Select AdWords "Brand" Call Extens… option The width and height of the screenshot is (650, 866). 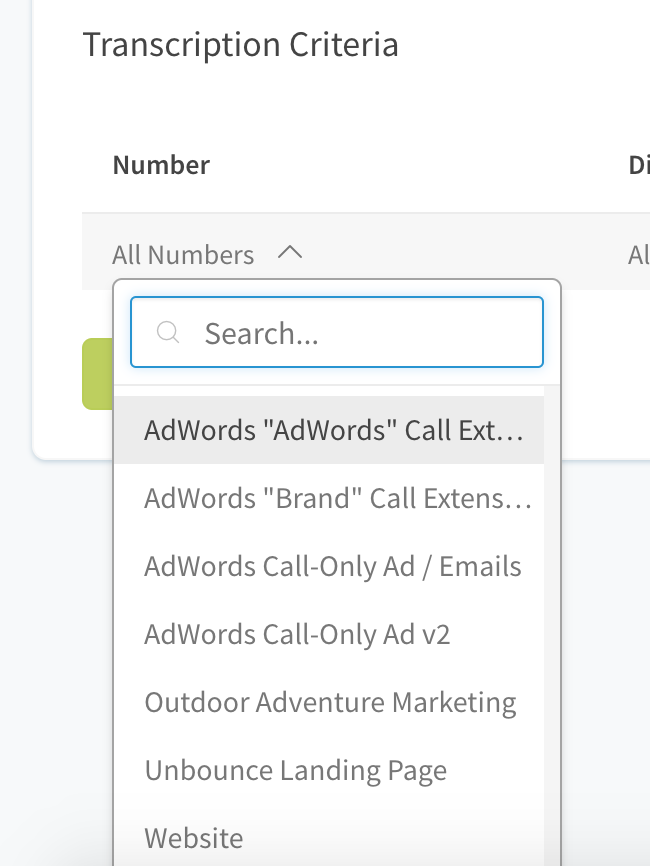click(329, 498)
